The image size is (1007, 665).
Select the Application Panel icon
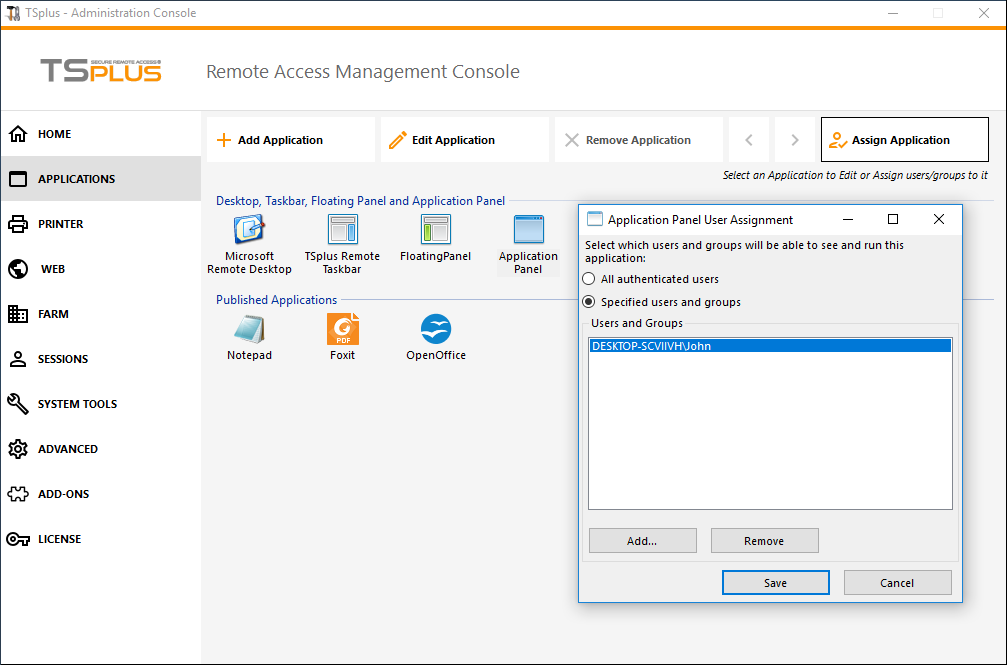pos(528,230)
